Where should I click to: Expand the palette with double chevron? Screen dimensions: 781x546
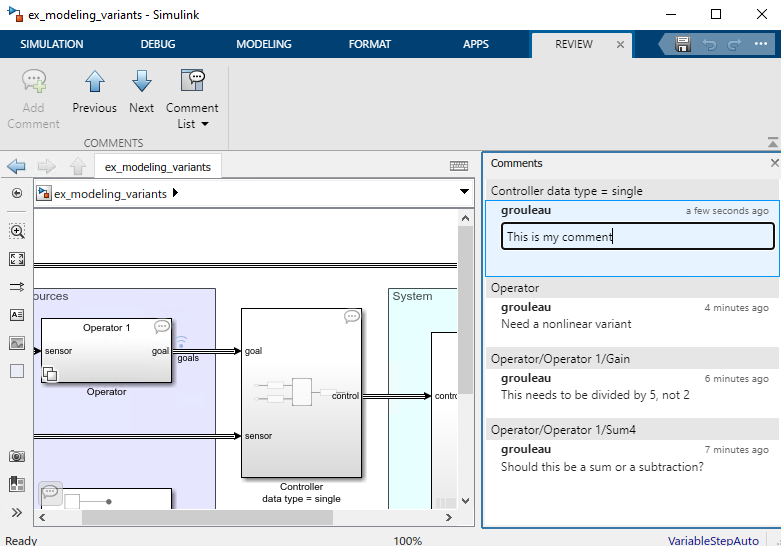pos(17,512)
